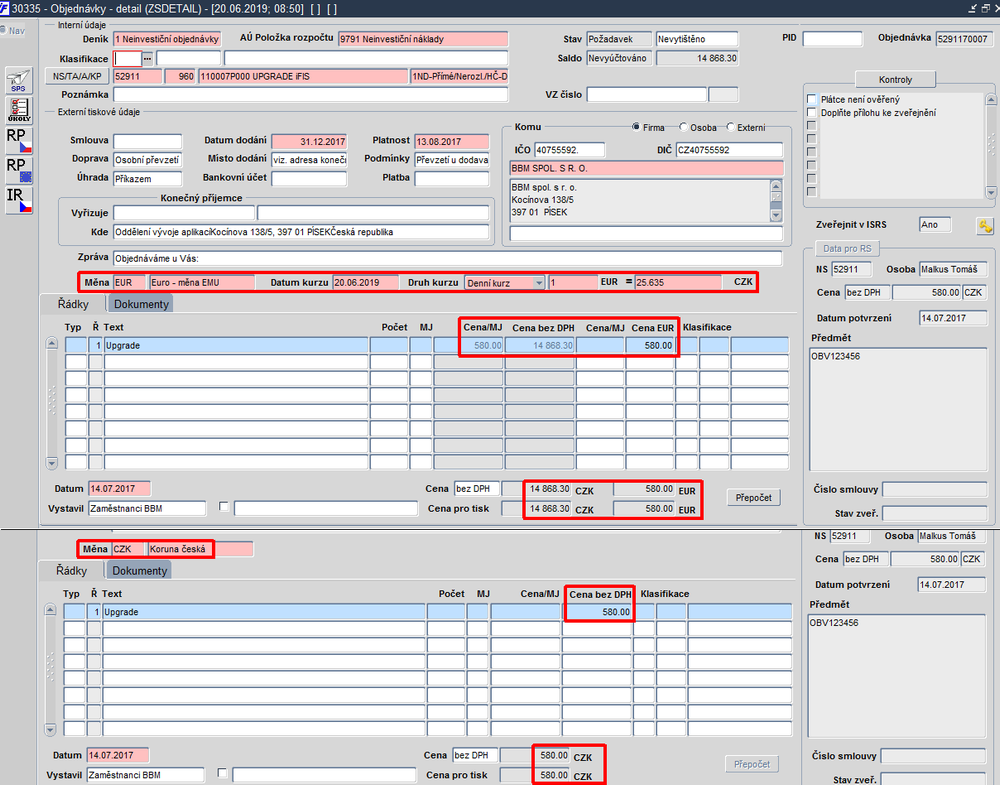Open the Klasifikace lookup ellipsis button
The width and height of the screenshot is (1000, 785).
[x=147, y=59]
